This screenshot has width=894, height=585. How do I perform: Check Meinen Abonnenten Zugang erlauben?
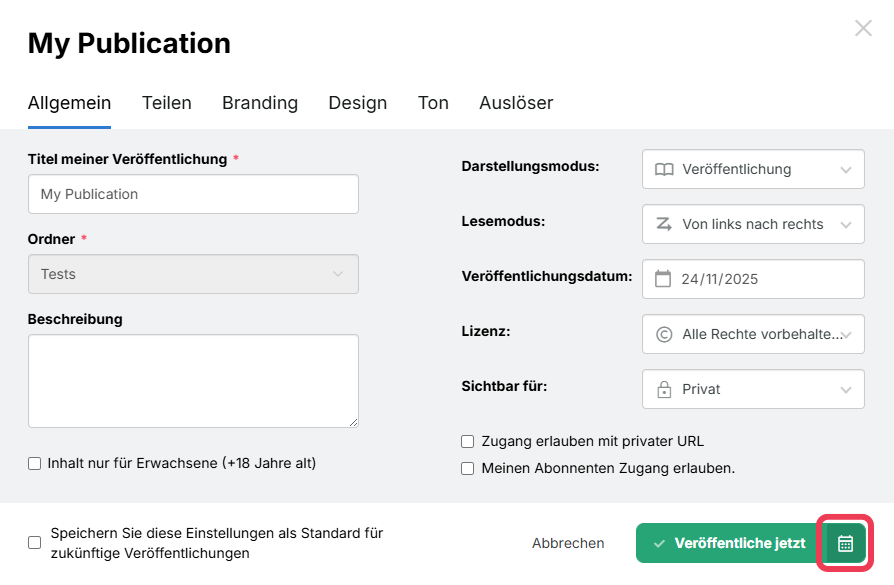click(x=468, y=469)
